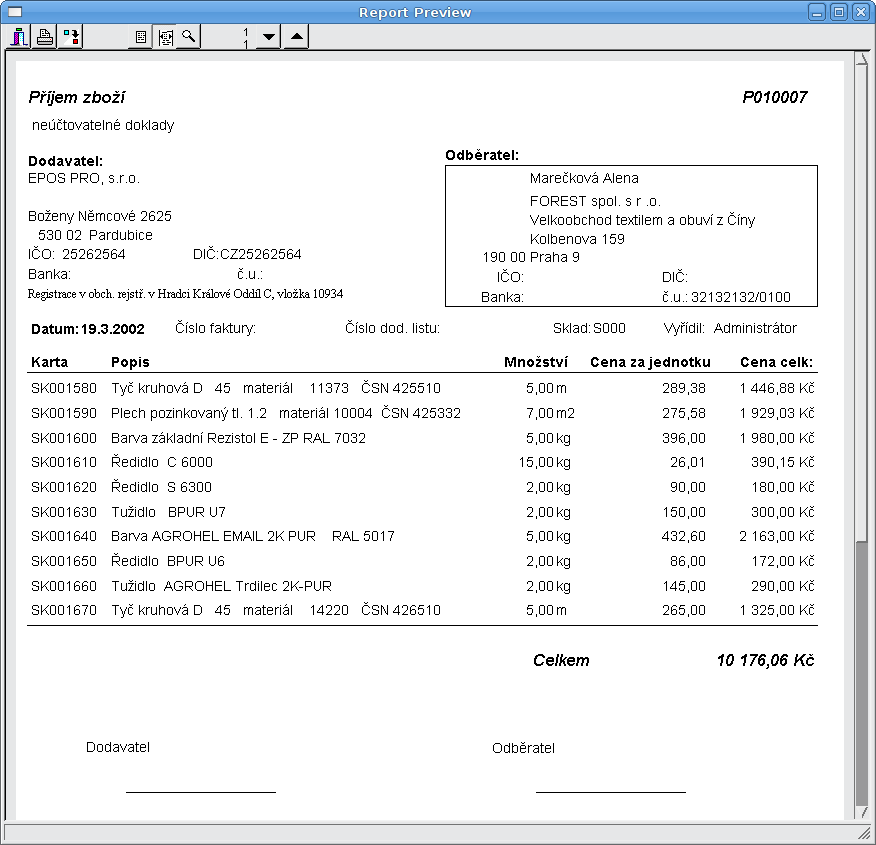The width and height of the screenshot is (876, 845).
Task: Switch to whole page view icon
Action: pyautogui.click(x=141, y=37)
